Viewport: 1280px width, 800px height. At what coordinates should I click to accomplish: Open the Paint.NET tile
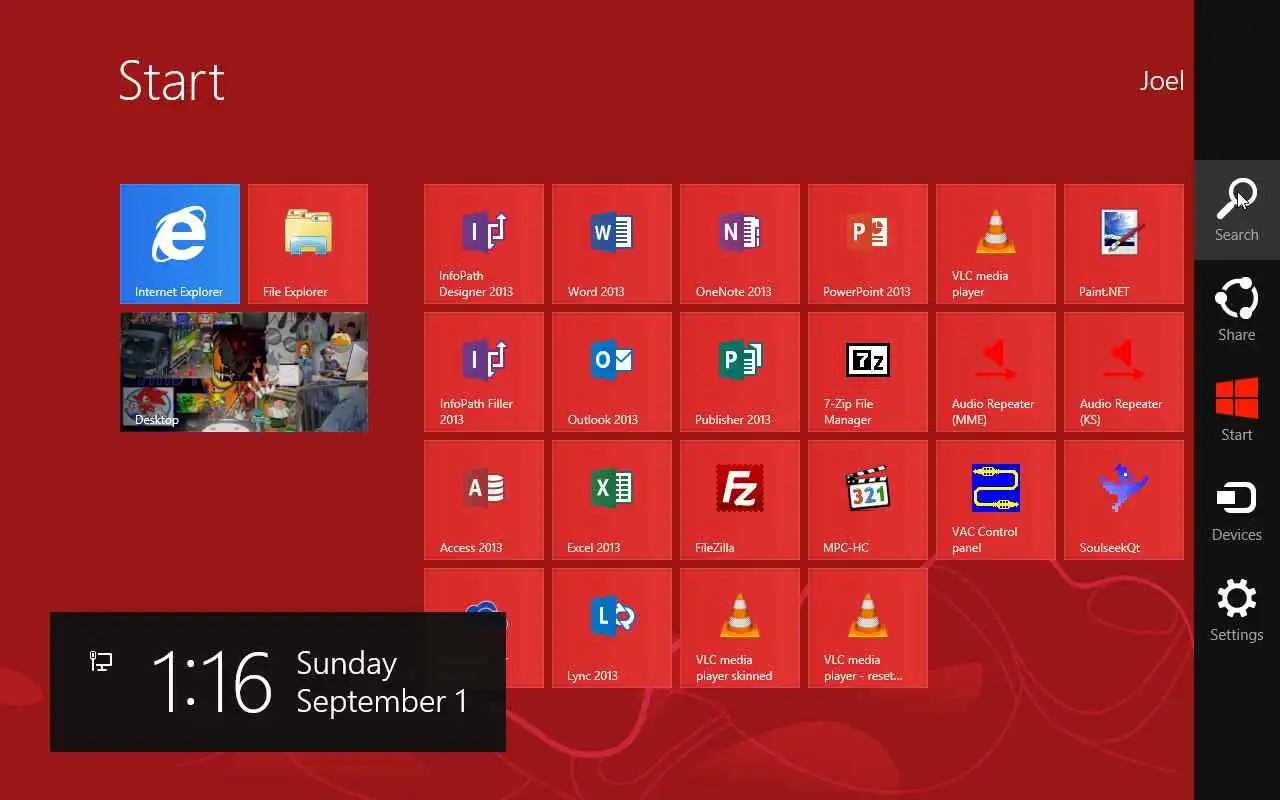(1124, 244)
